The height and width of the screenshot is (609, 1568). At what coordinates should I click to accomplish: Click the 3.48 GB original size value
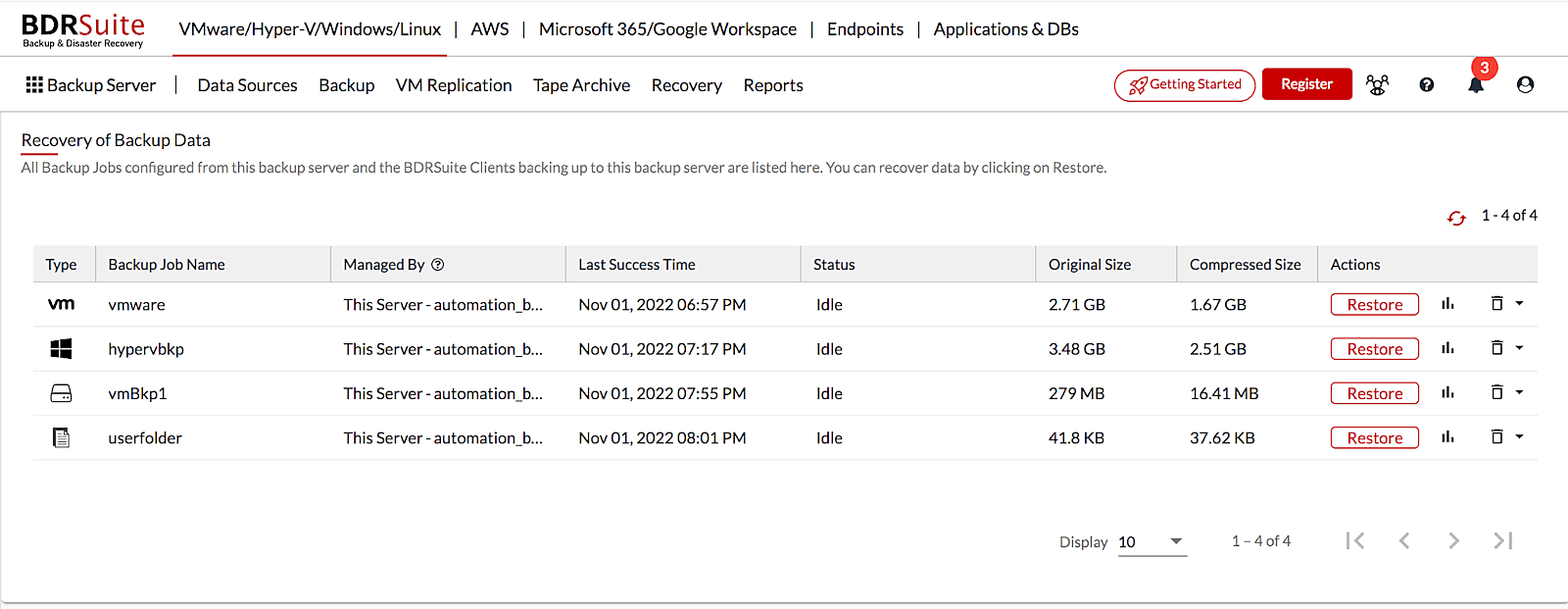click(x=1077, y=349)
